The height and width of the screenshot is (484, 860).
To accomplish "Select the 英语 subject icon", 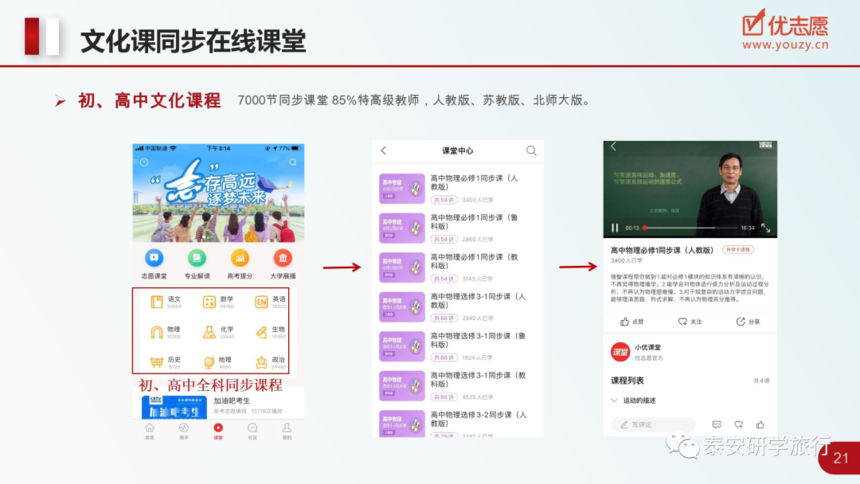I will point(261,302).
